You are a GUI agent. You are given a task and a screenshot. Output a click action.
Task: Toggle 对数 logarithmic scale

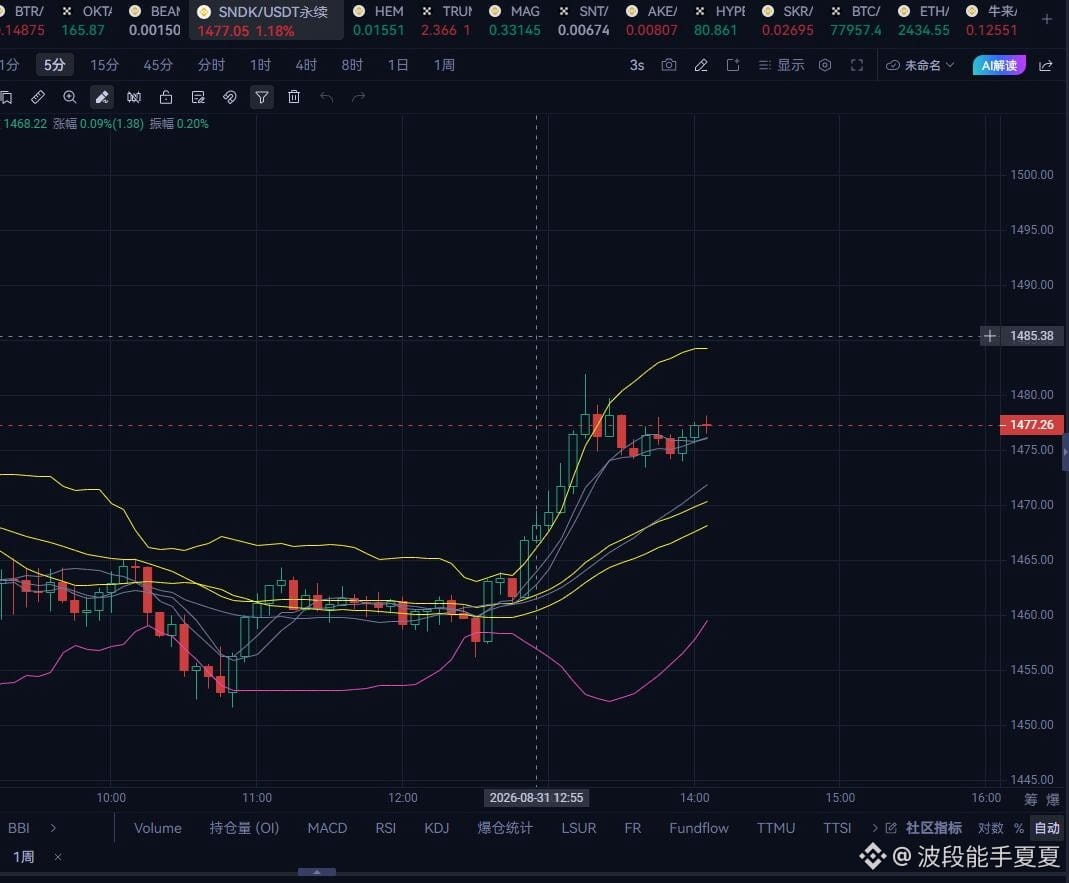point(991,828)
